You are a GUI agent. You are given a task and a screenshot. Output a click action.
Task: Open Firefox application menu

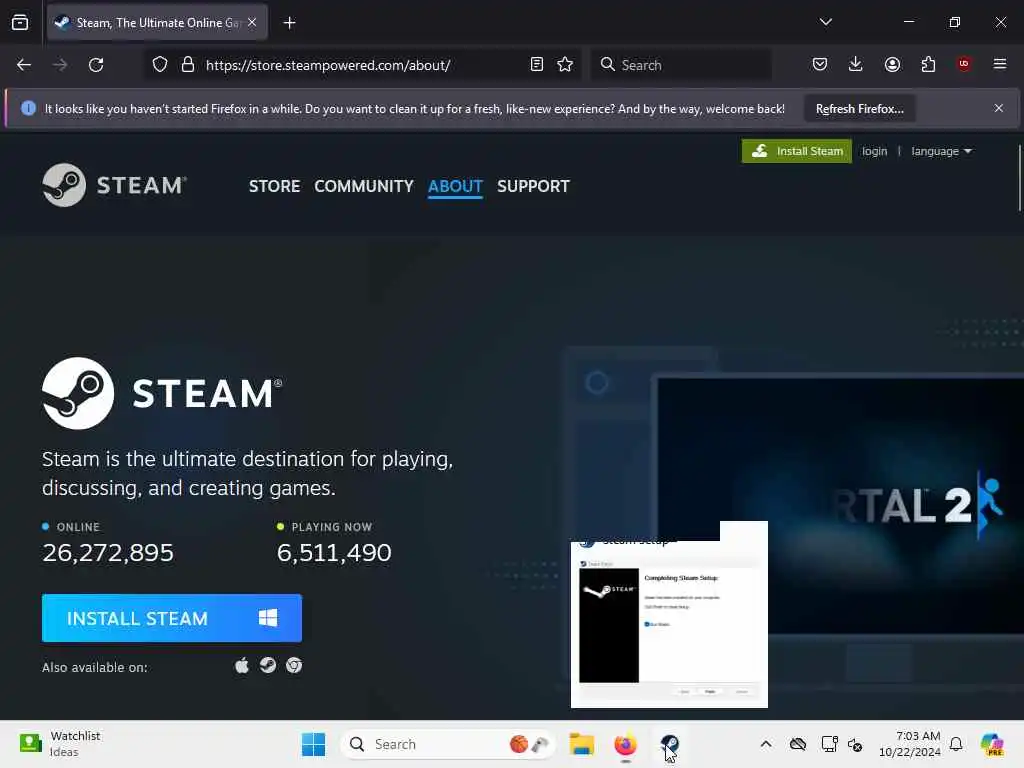click(x=999, y=64)
